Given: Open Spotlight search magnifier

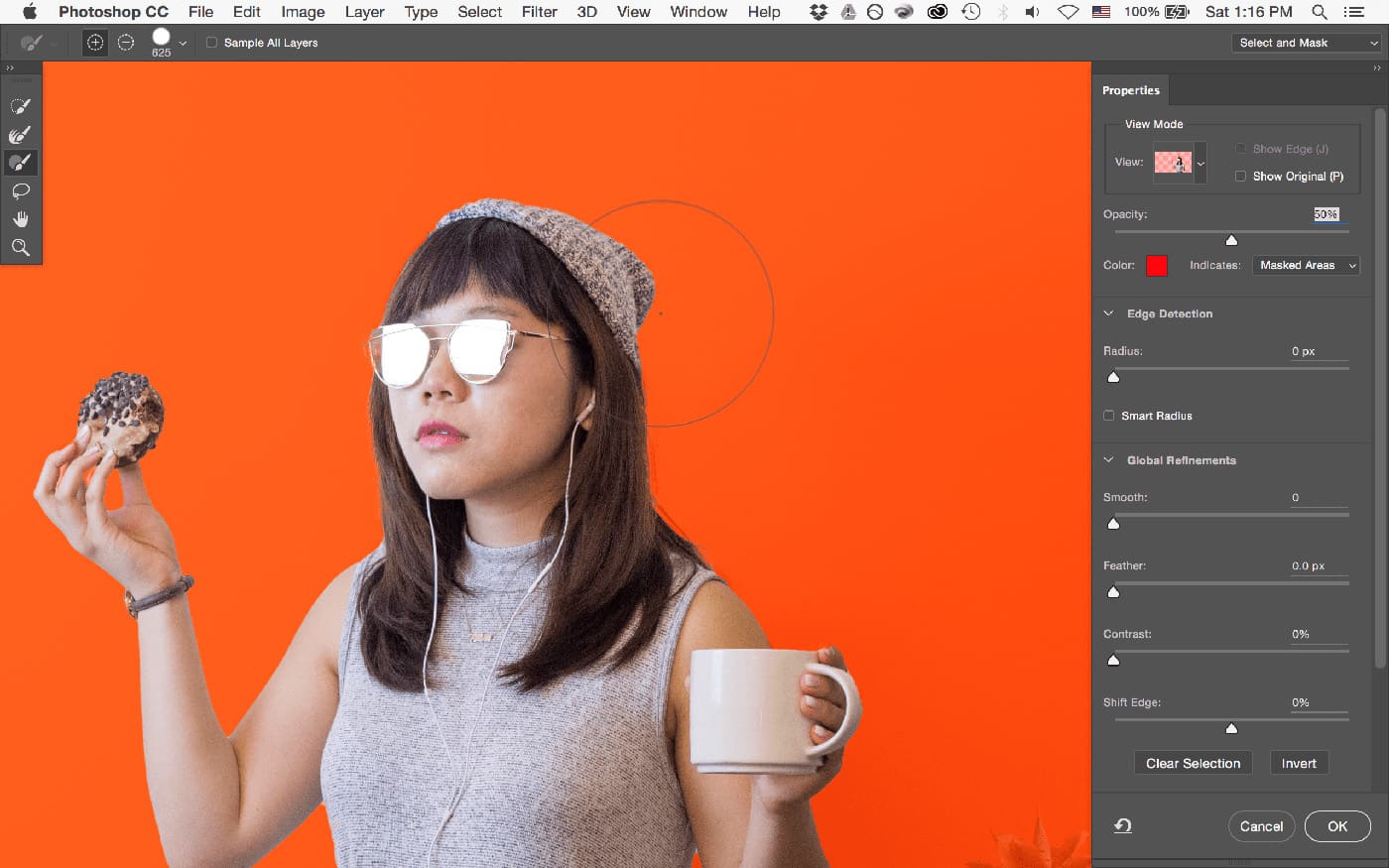Looking at the screenshot, I should 1320,12.
